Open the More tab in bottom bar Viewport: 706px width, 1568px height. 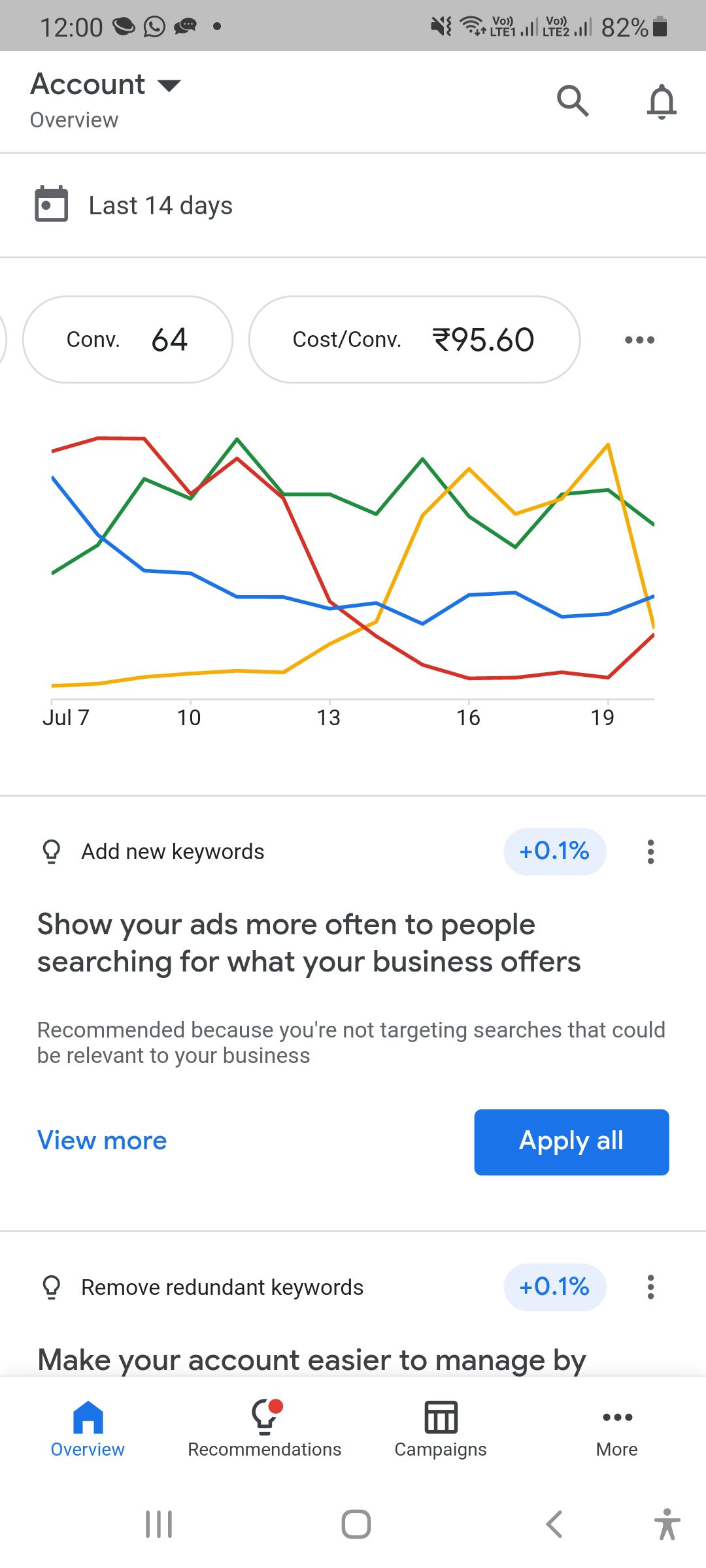[x=617, y=1429]
